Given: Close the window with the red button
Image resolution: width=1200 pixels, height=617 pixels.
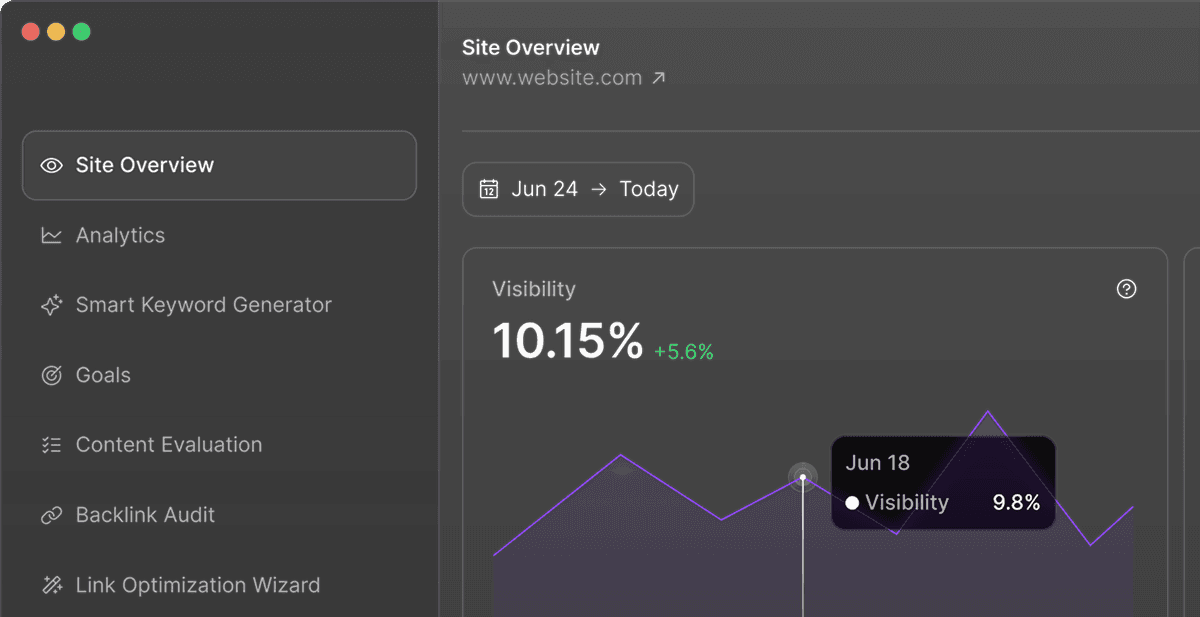Looking at the screenshot, I should tap(30, 32).
